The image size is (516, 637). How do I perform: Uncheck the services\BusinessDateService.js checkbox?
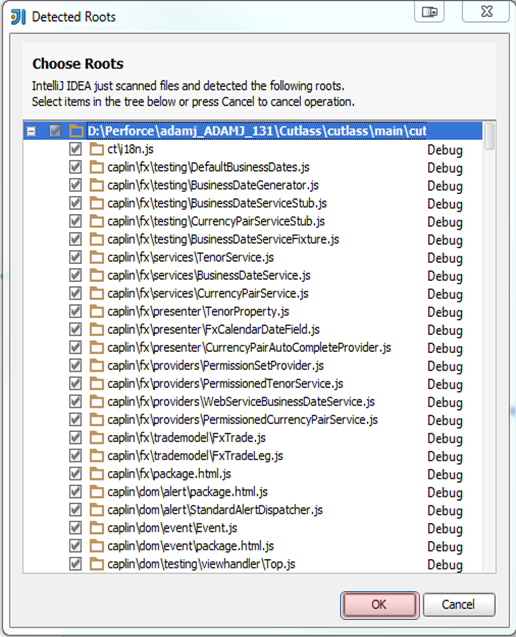pos(75,275)
